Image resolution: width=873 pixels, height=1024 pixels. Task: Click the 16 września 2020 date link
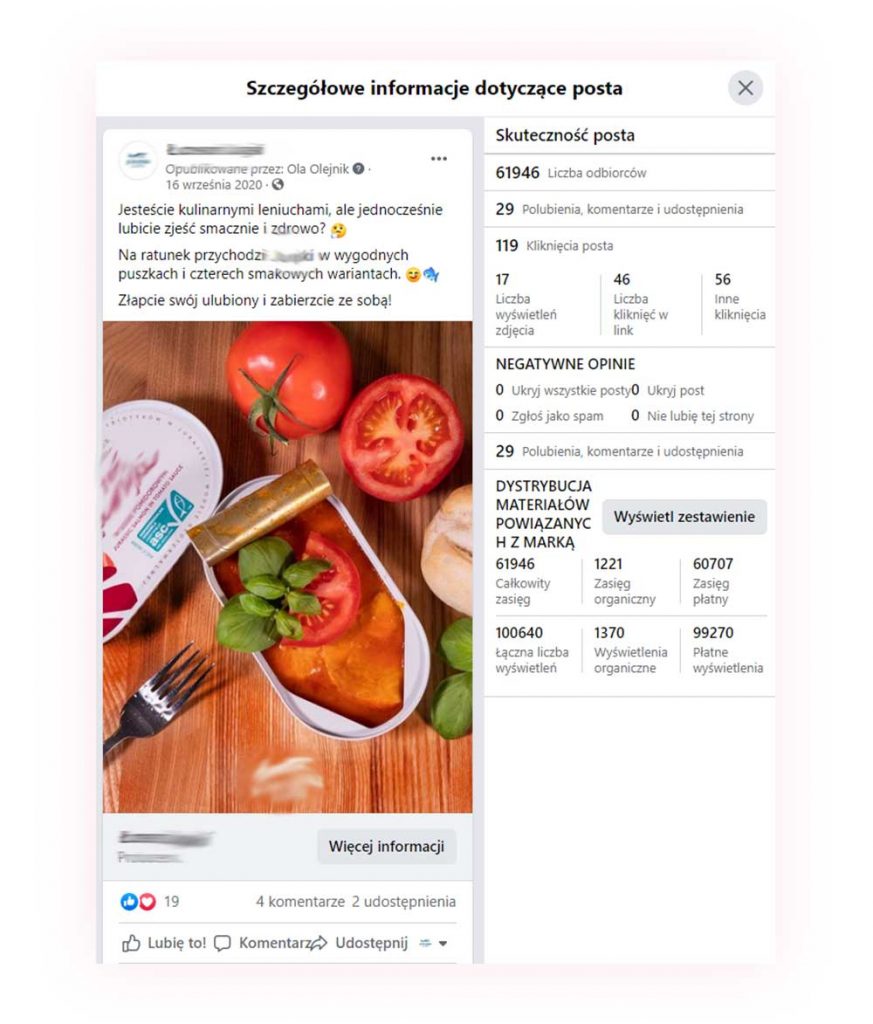(x=214, y=185)
